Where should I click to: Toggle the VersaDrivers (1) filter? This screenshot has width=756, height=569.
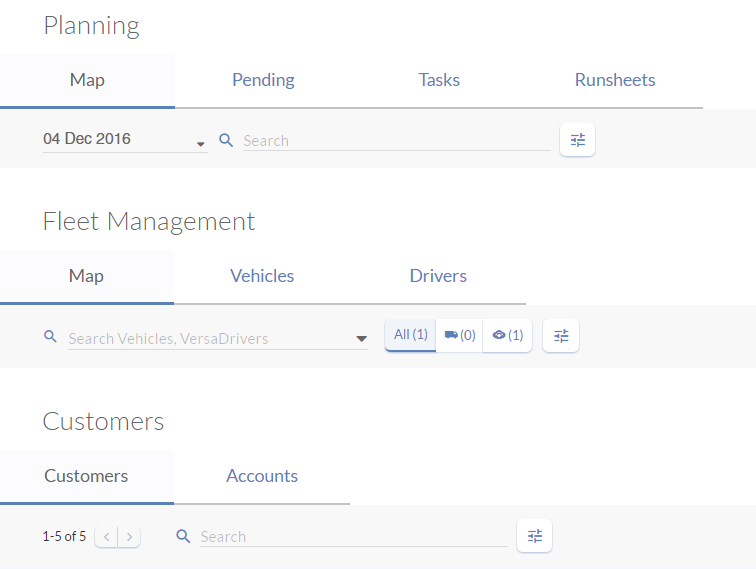508,335
